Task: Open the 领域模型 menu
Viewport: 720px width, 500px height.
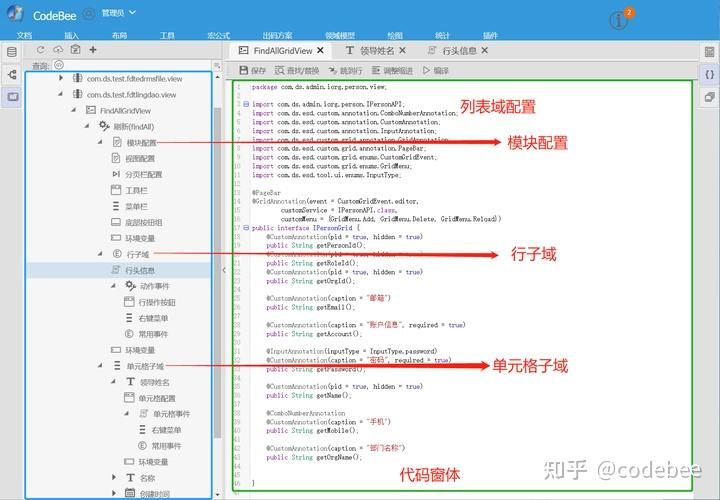Action: click(x=340, y=35)
